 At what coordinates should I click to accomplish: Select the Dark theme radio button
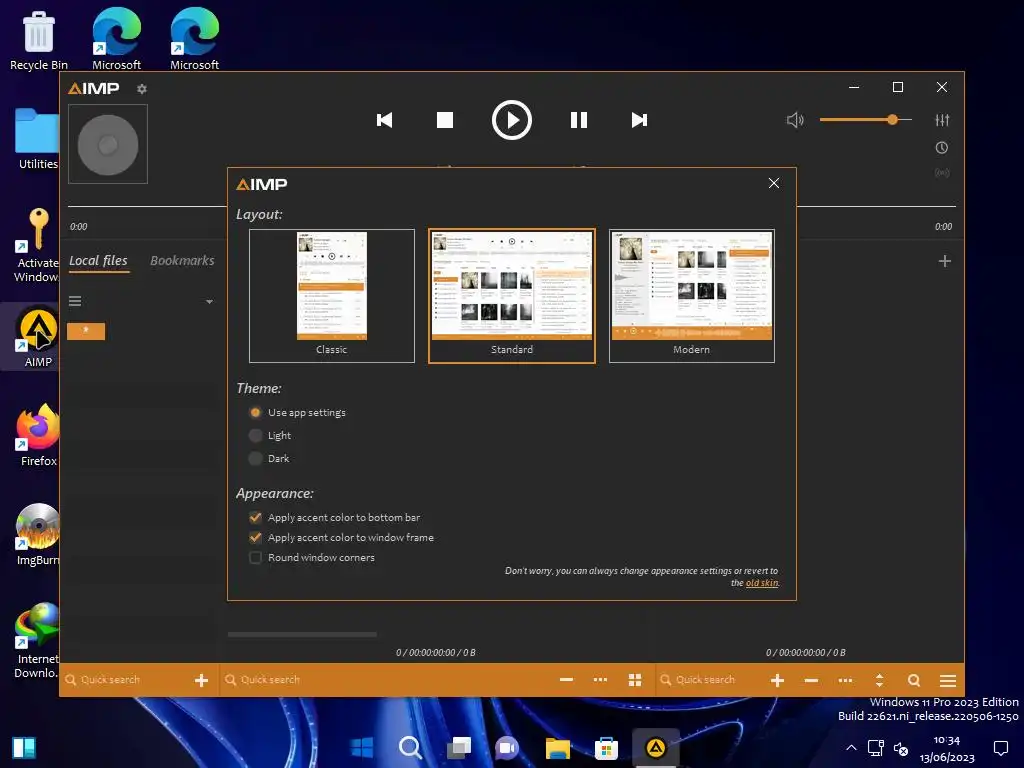255,458
